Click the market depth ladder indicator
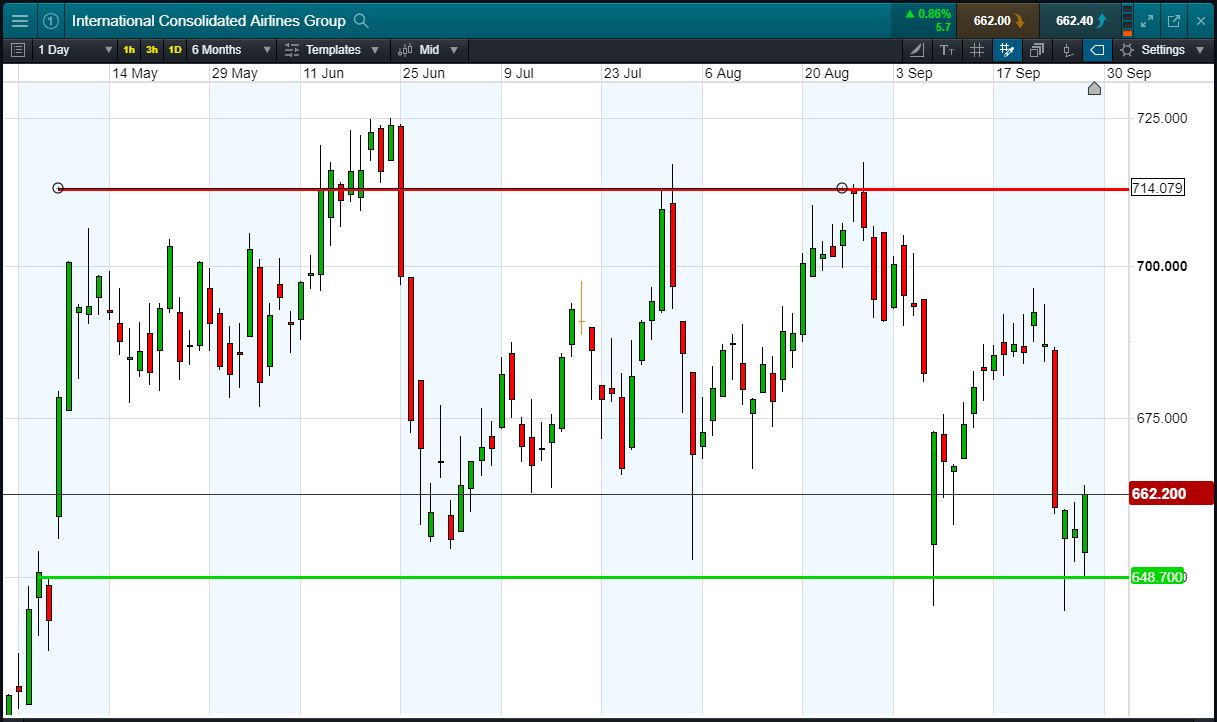The width and height of the screenshot is (1217, 722). [1128, 20]
